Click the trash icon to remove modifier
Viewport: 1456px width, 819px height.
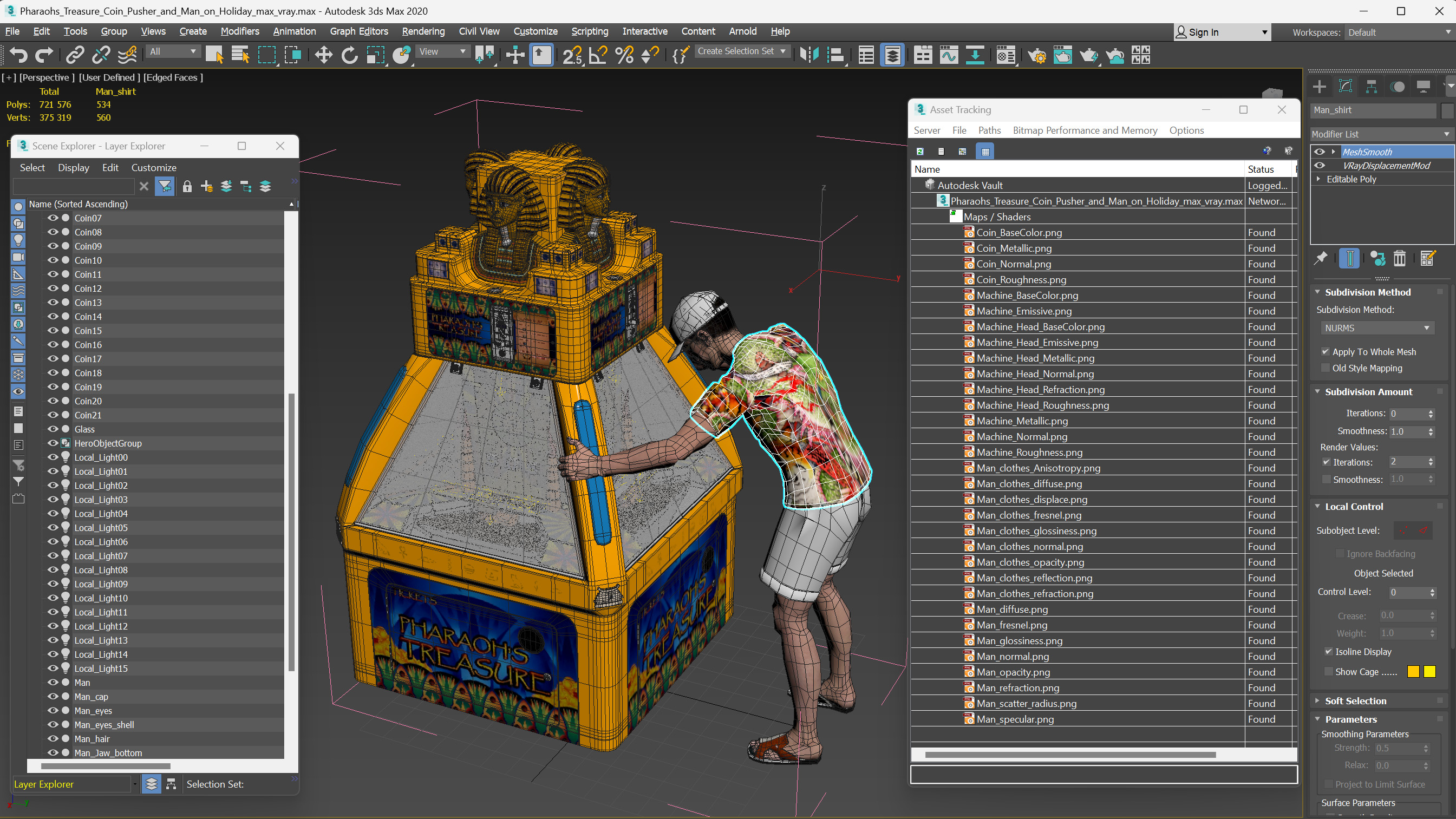[x=1399, y=259]
